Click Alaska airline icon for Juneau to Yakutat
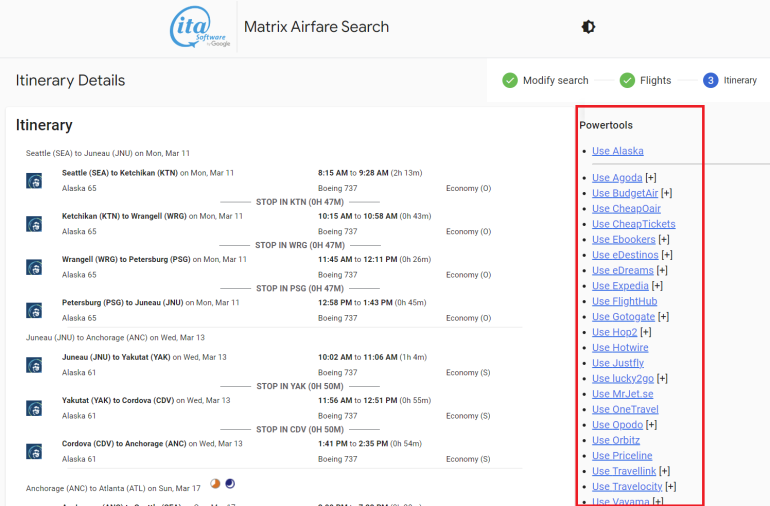Viewport: 770px width, 506px height. pos(34,365)
